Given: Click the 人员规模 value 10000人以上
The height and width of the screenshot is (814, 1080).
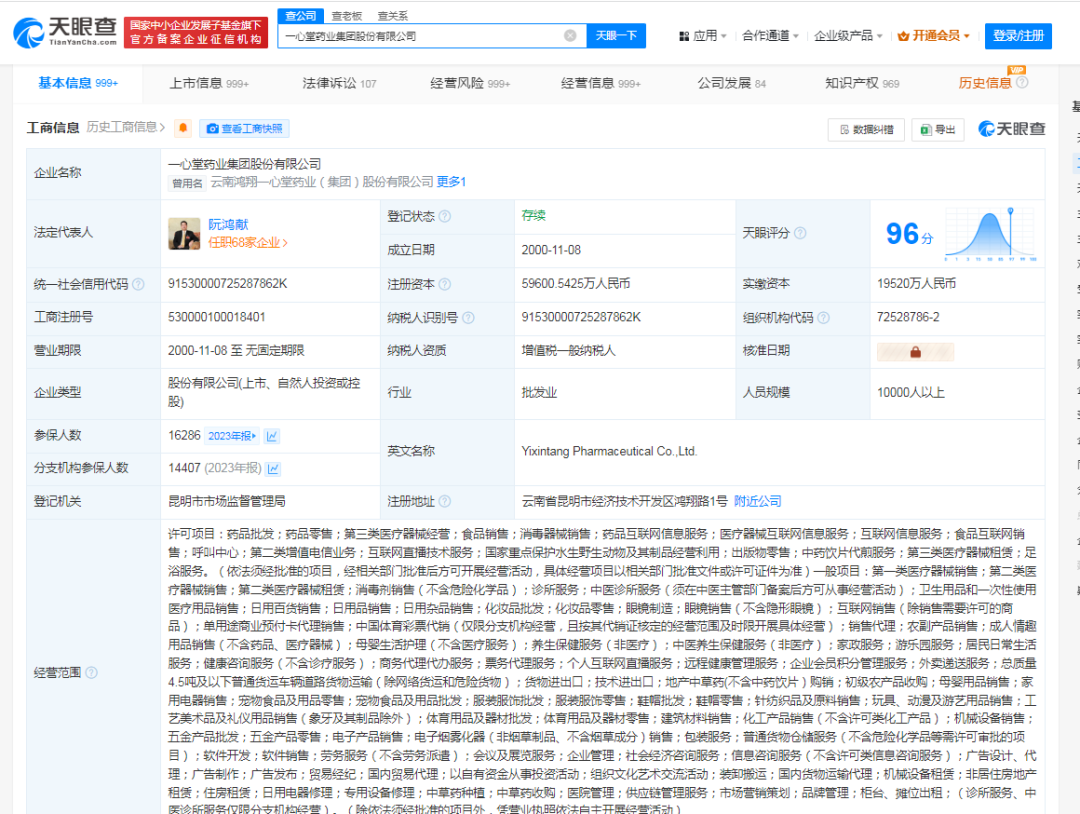Looking at the screenshot, I should pos(911,393).
